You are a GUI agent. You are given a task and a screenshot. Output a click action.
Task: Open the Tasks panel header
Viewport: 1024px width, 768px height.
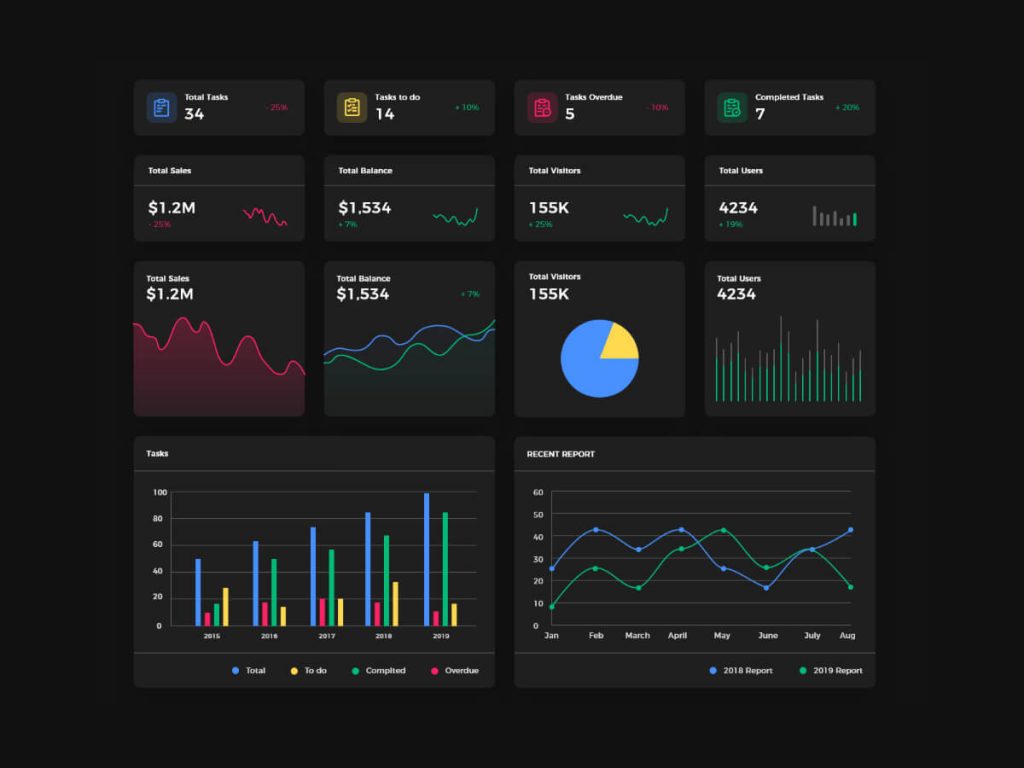coord(157,454)
